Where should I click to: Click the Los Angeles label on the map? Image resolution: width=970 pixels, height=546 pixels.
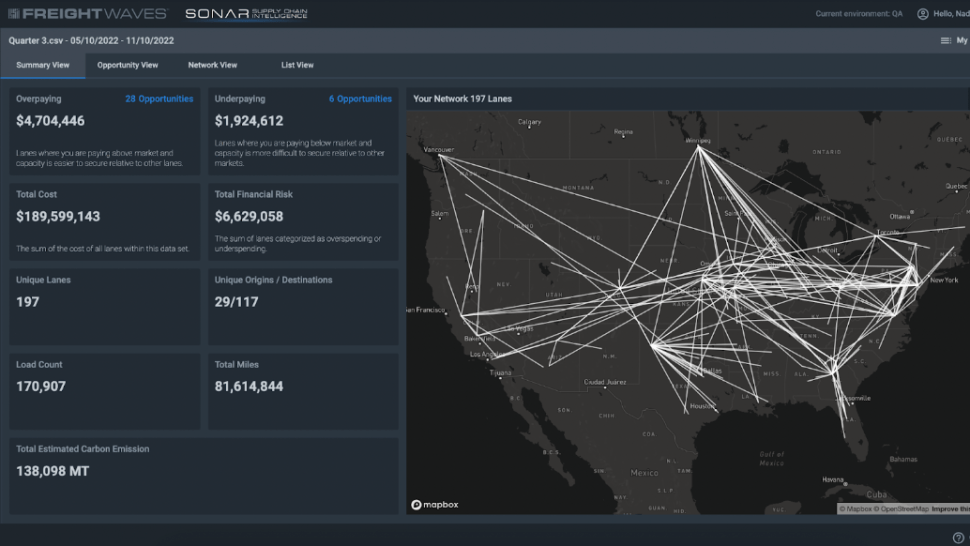point(486,354)
